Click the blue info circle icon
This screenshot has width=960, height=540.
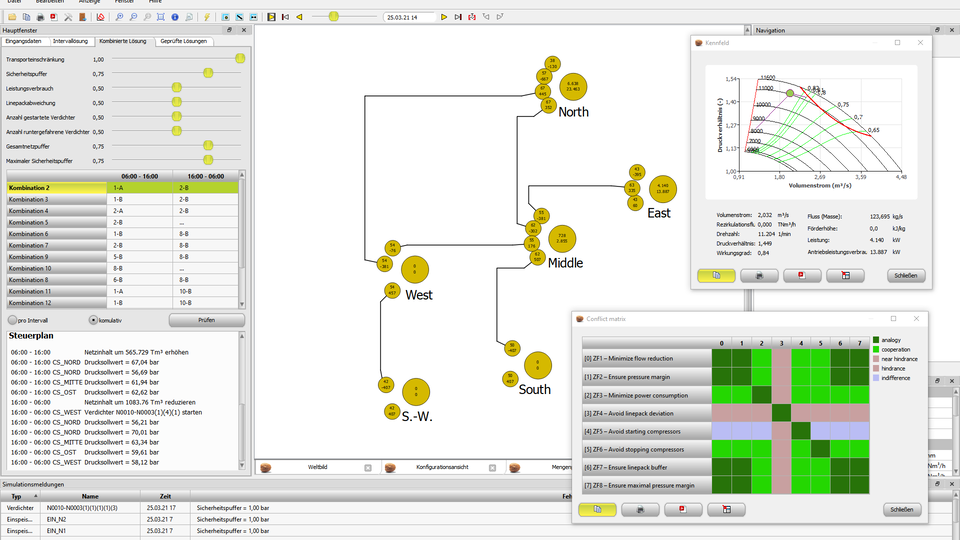[175, 17]
